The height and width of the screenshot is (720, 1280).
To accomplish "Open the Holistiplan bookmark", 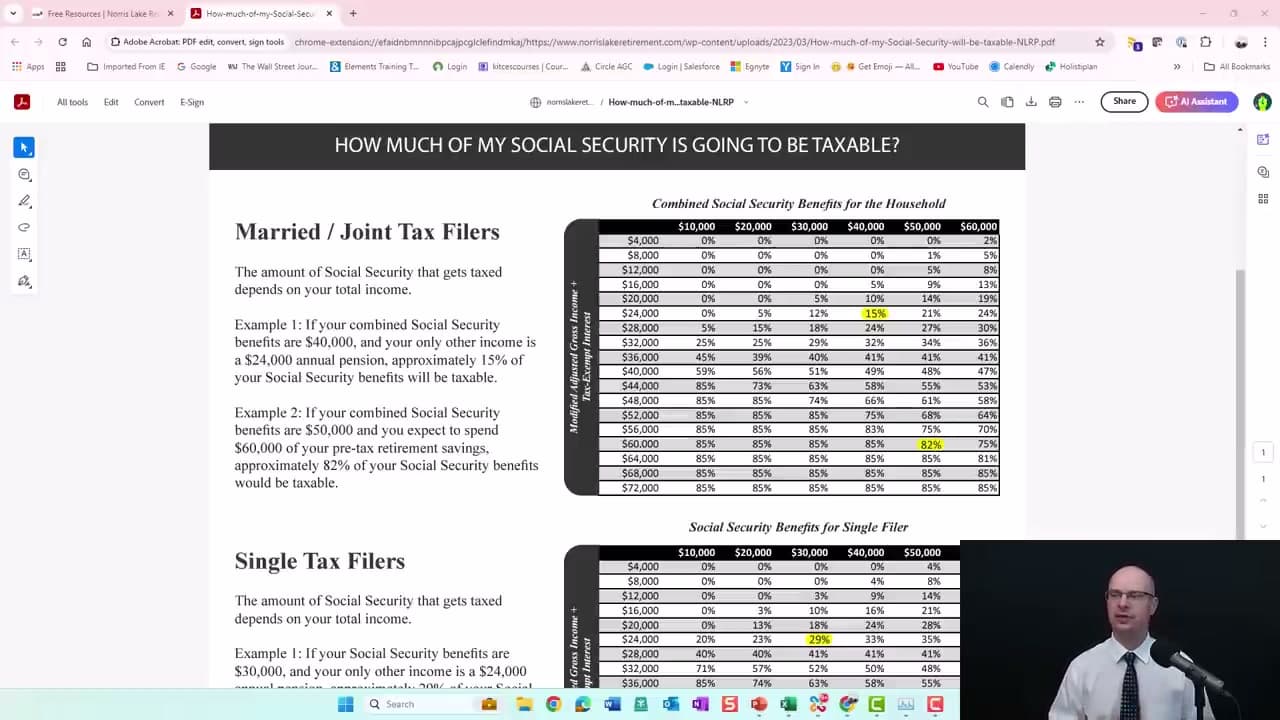I will click(1071, 66).
